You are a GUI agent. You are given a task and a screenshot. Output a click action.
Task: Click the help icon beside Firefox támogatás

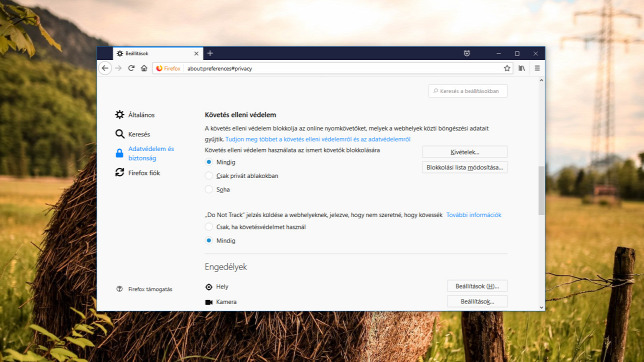point(120,289)
